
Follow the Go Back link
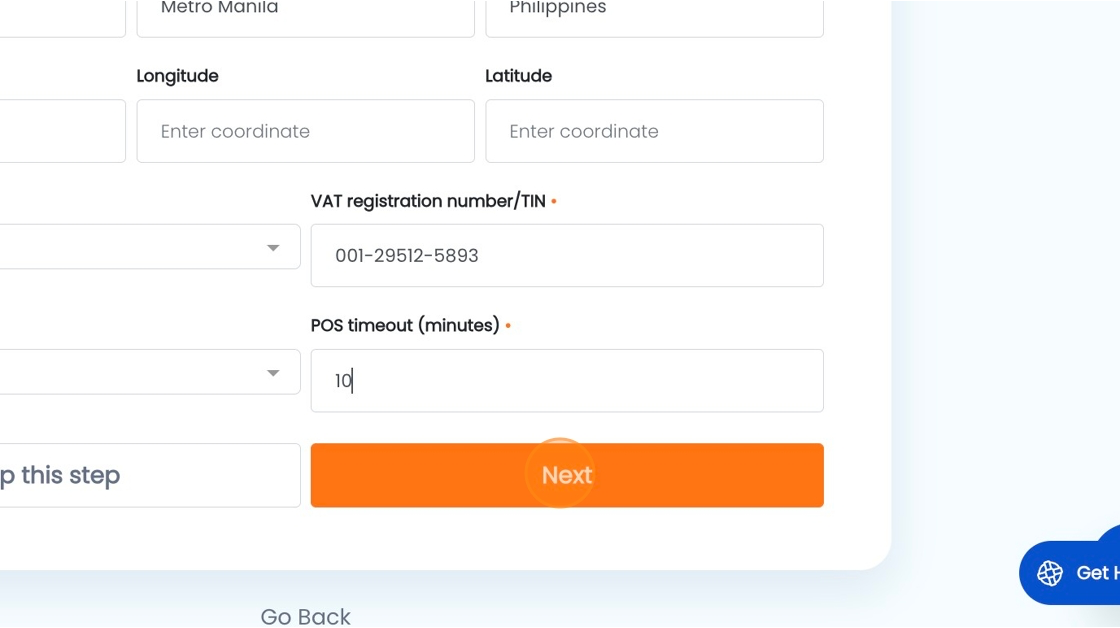coord(306,616)
